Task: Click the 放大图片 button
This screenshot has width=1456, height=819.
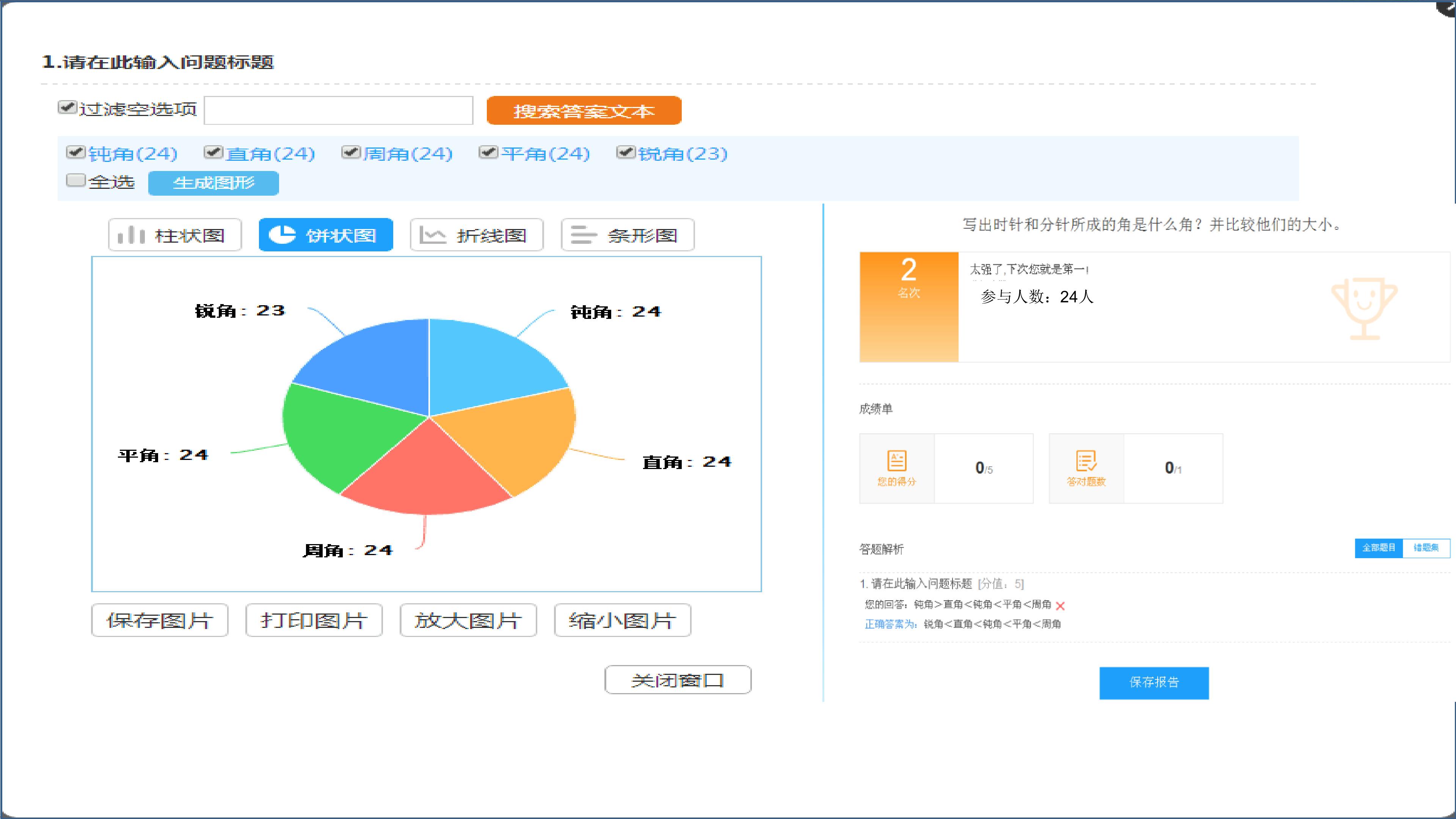Action: [468, 620]
